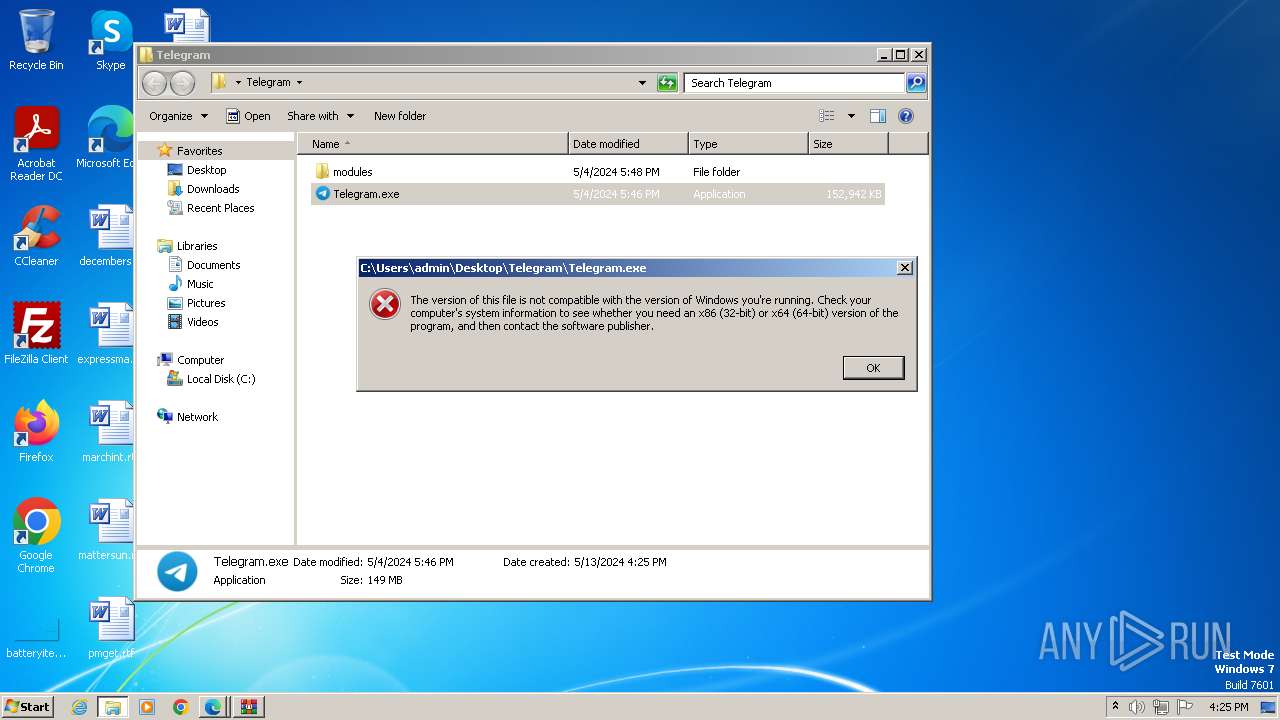Open Desktop in navigation pane
Viewport: 1280px width, 720px height.
206,170
